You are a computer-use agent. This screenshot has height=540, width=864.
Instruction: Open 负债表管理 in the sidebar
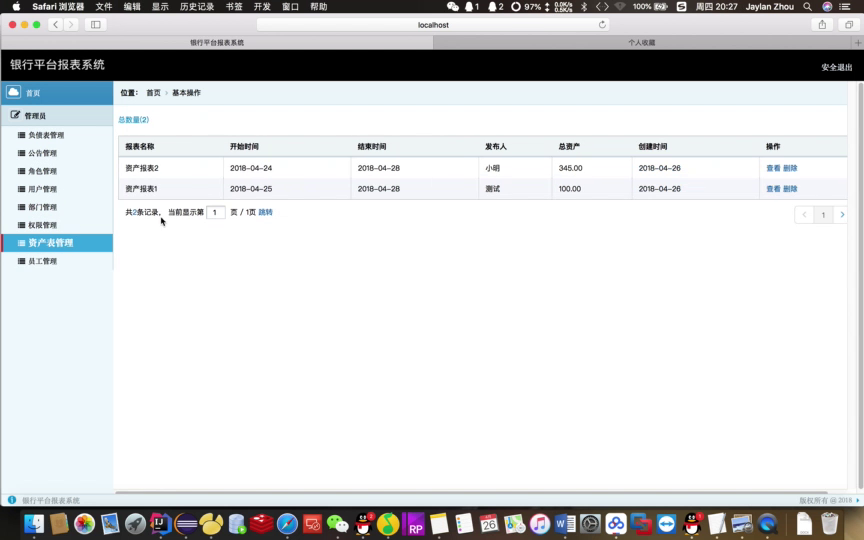(x=46, y=135)
